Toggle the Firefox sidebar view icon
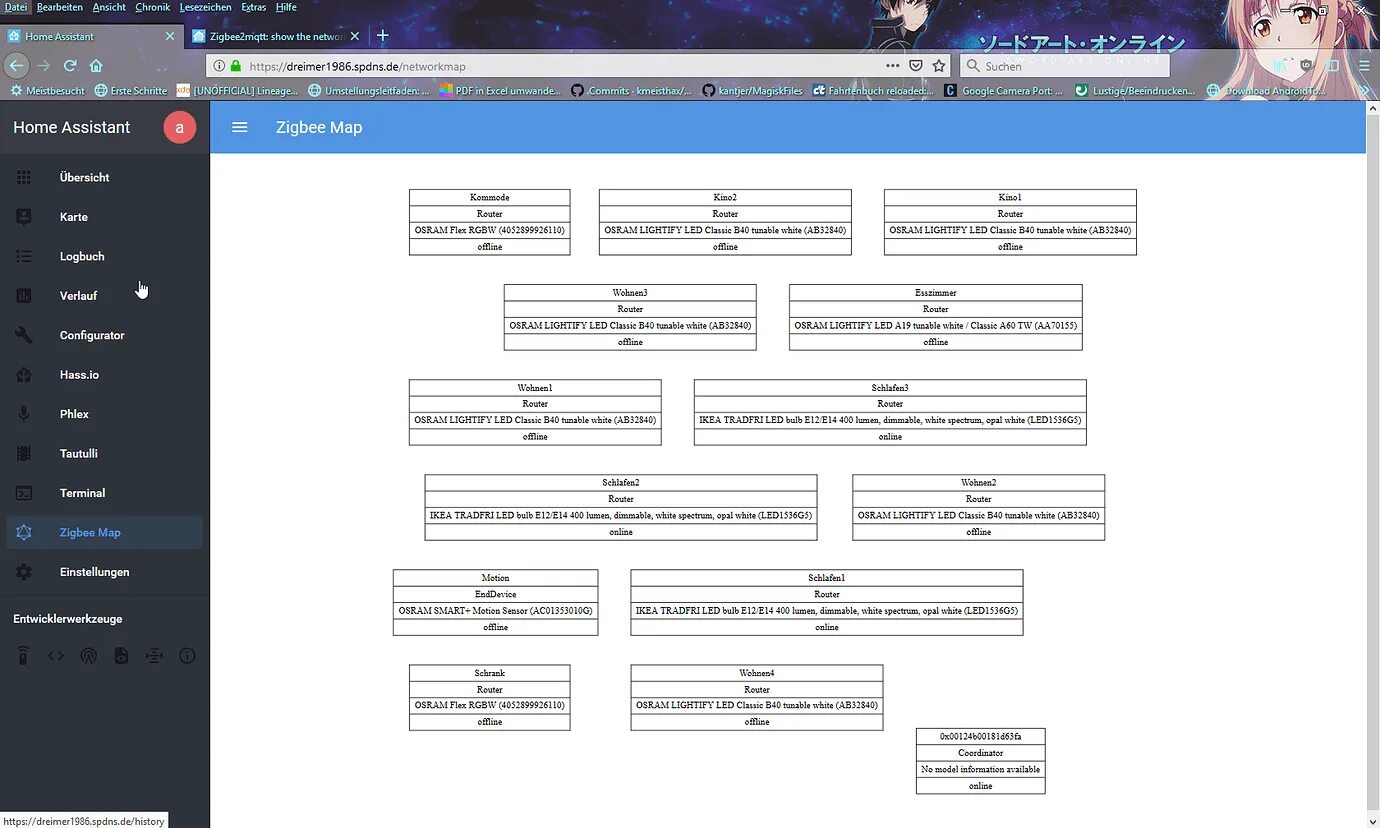The height and width of the screenshot is (828, 1380). [1332, 65]
